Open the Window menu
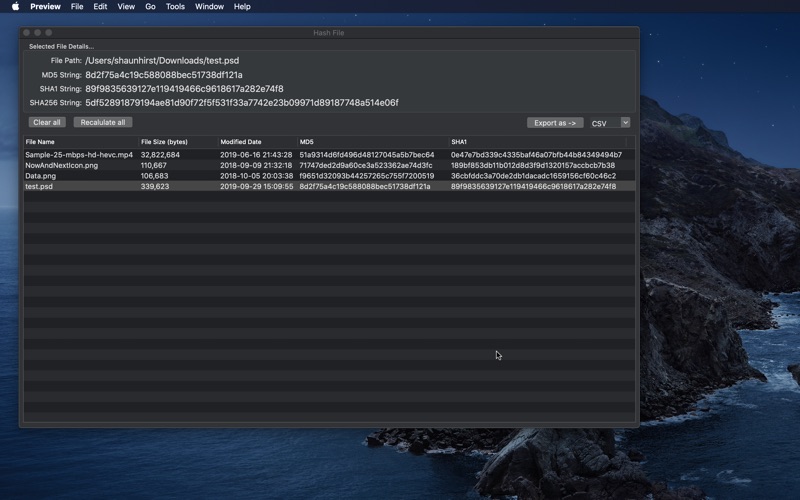The width and height of the screenshot is (800, 500). (209, 7)
